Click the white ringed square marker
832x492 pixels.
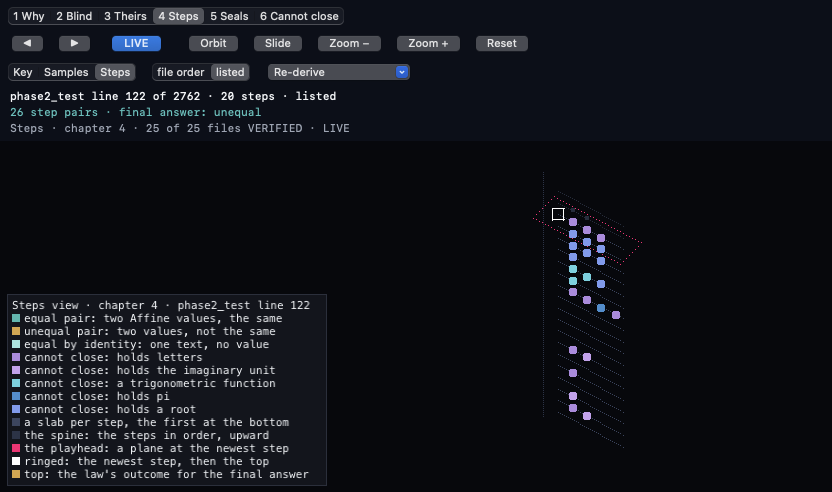click(558, 214)
